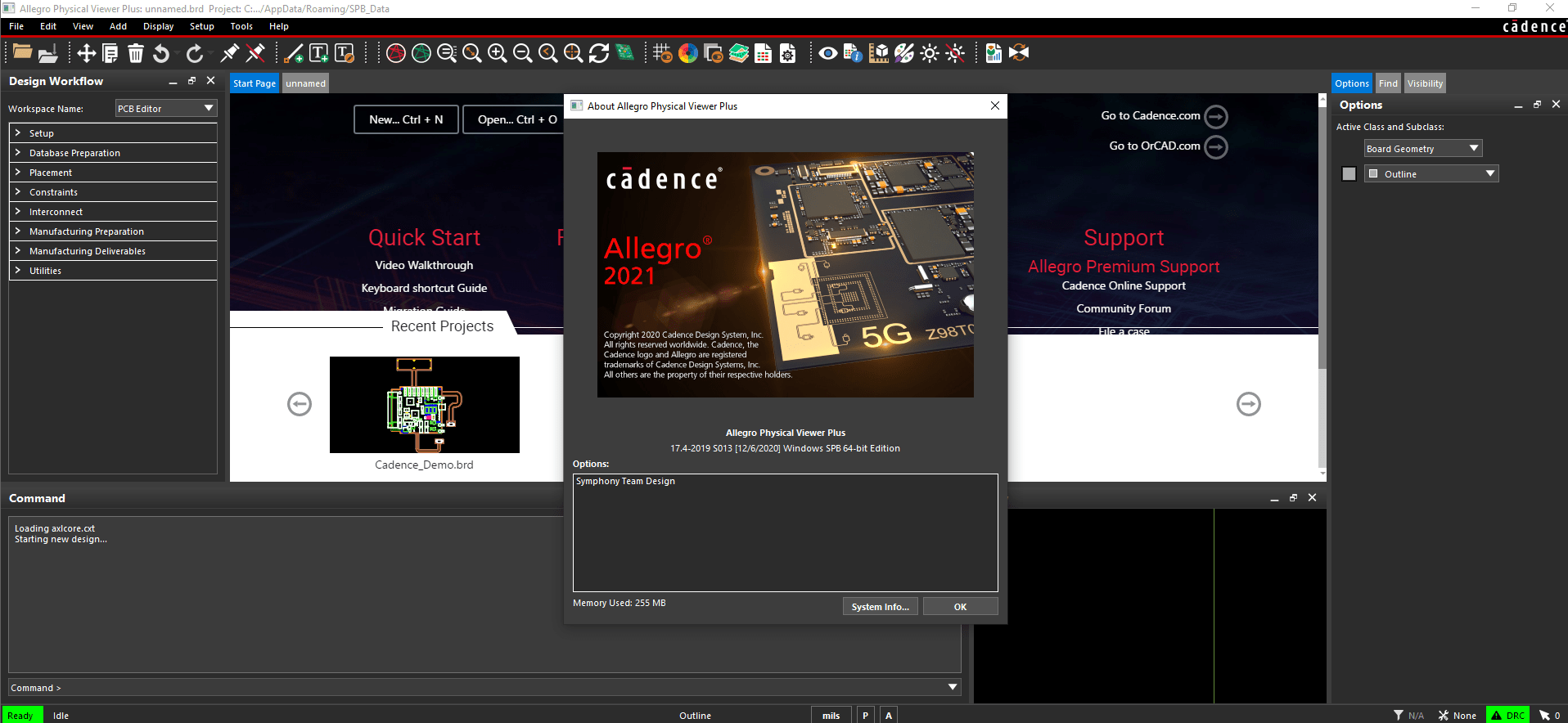Open the Tools menu

pos(241,26)
